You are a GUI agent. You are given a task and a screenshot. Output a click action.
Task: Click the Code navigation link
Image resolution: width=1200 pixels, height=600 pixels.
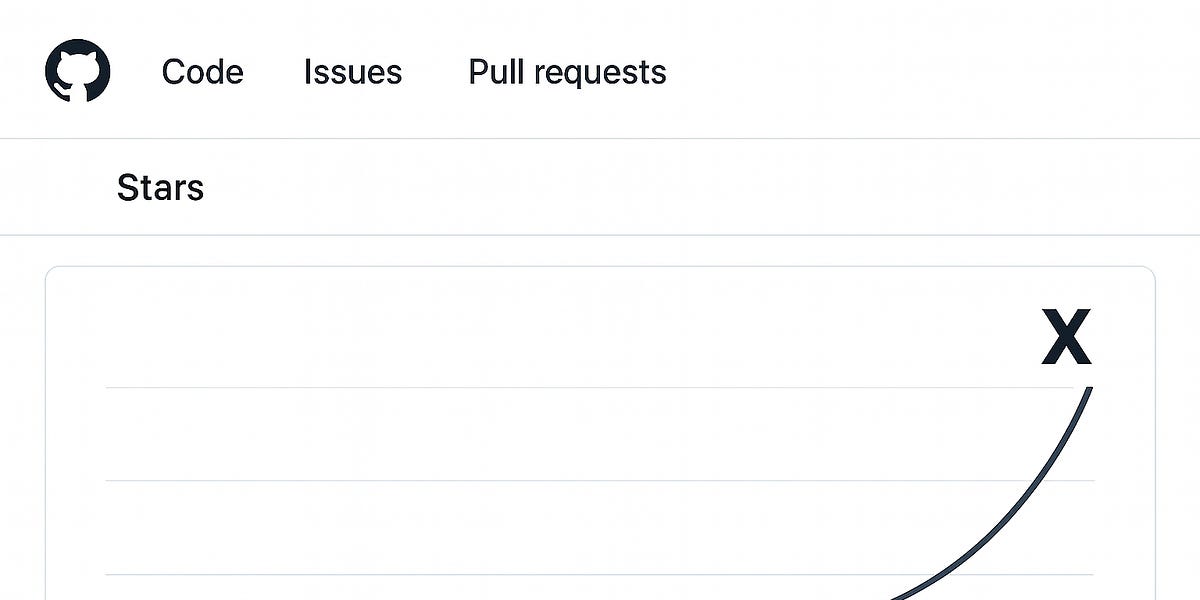(202, 71)
